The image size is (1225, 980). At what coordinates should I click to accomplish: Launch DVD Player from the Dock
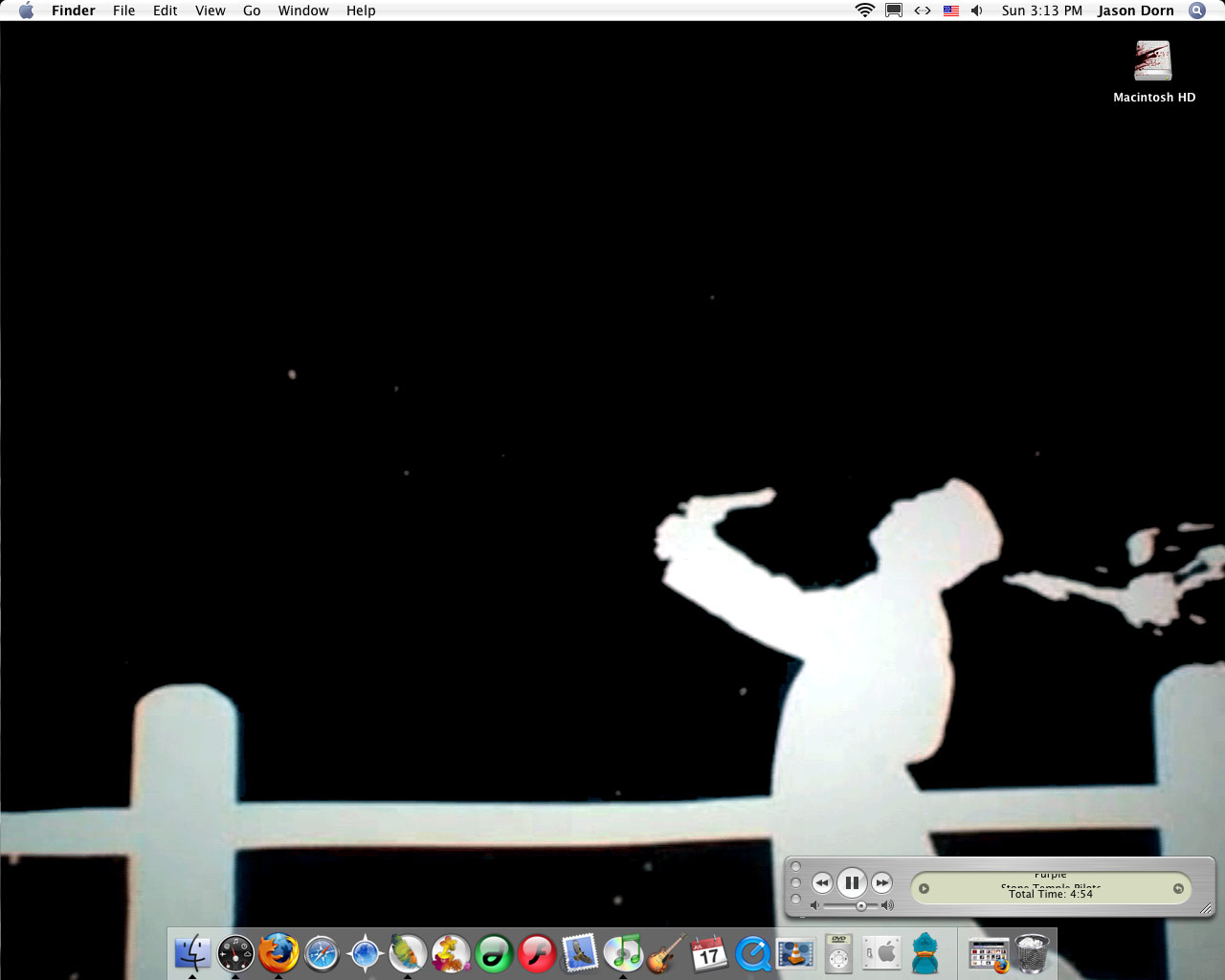[x=838, y=953]
